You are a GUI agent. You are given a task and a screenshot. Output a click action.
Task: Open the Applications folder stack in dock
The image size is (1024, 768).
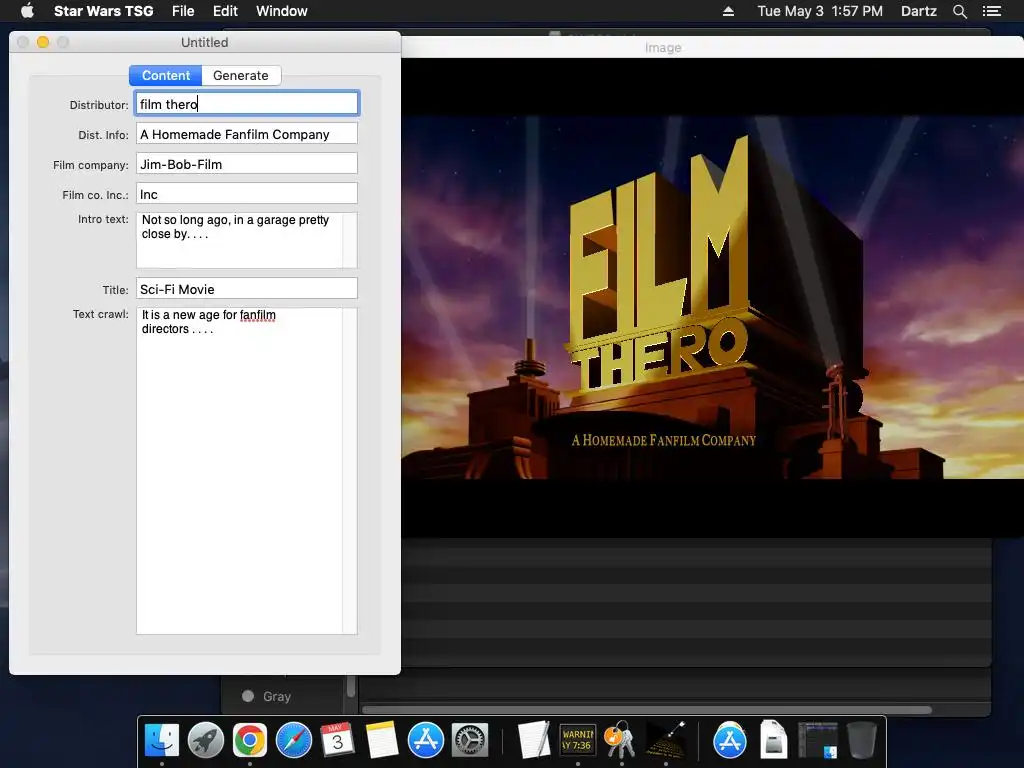[x=729, y=740]
